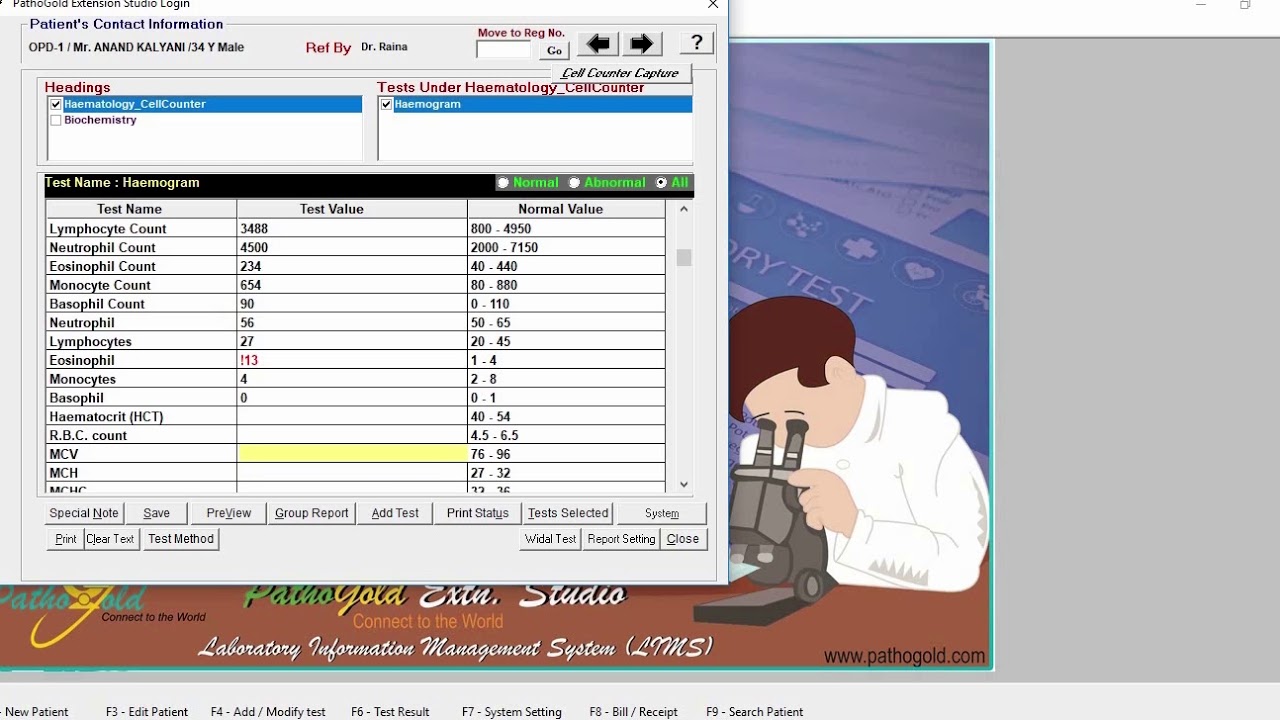This screenshot has height=720, width=1280.
Task: Click the R.B.C. count test value cell
Action: (352, 436)
